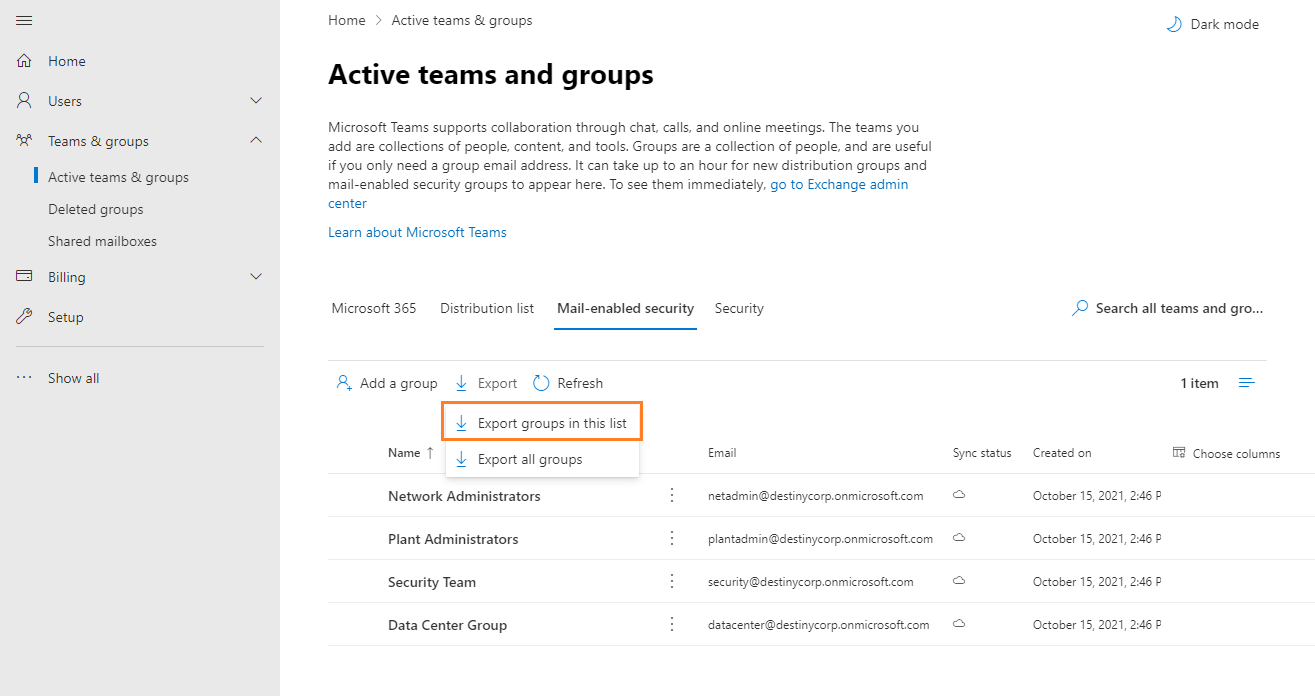Click the hamburger navigation menu icon
Viewport: 1315px width, 696px height.
pyautogui.click(x=24, y=21)
